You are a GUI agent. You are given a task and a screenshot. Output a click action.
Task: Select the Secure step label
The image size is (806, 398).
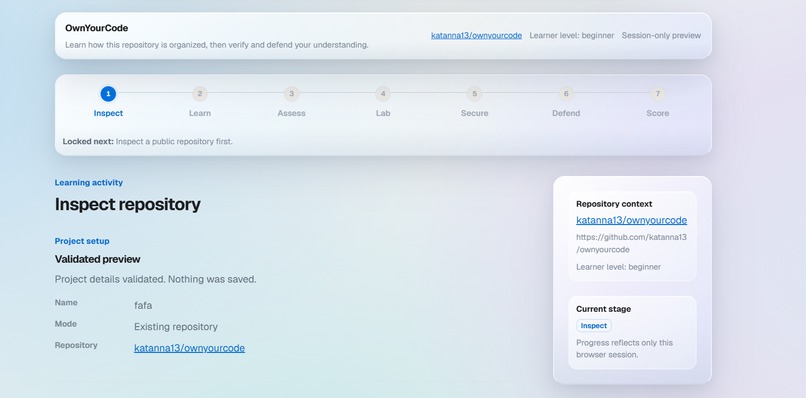474,113
